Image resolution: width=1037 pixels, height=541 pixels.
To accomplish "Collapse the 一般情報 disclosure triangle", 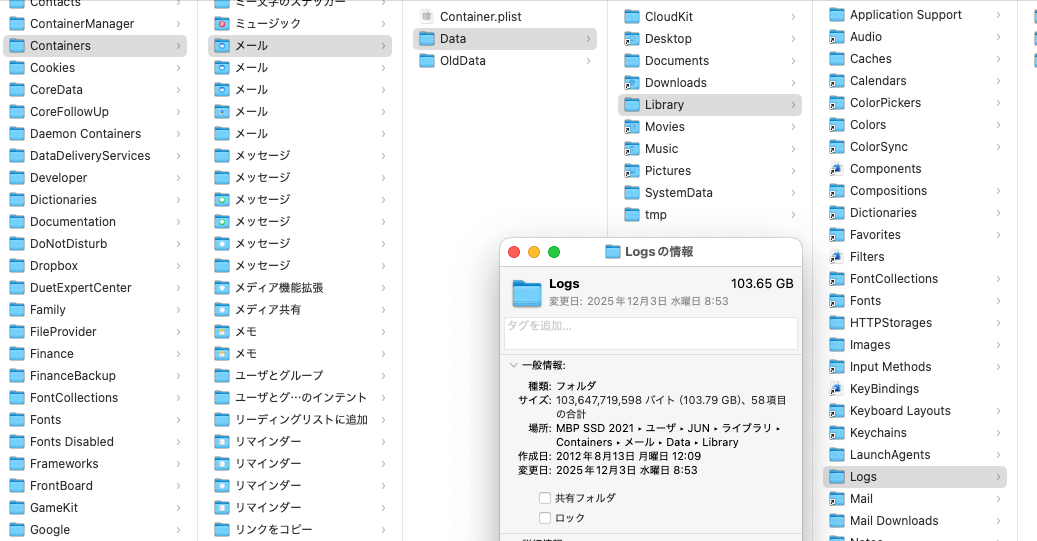I will pyautogui.click(x=514, y=366).
